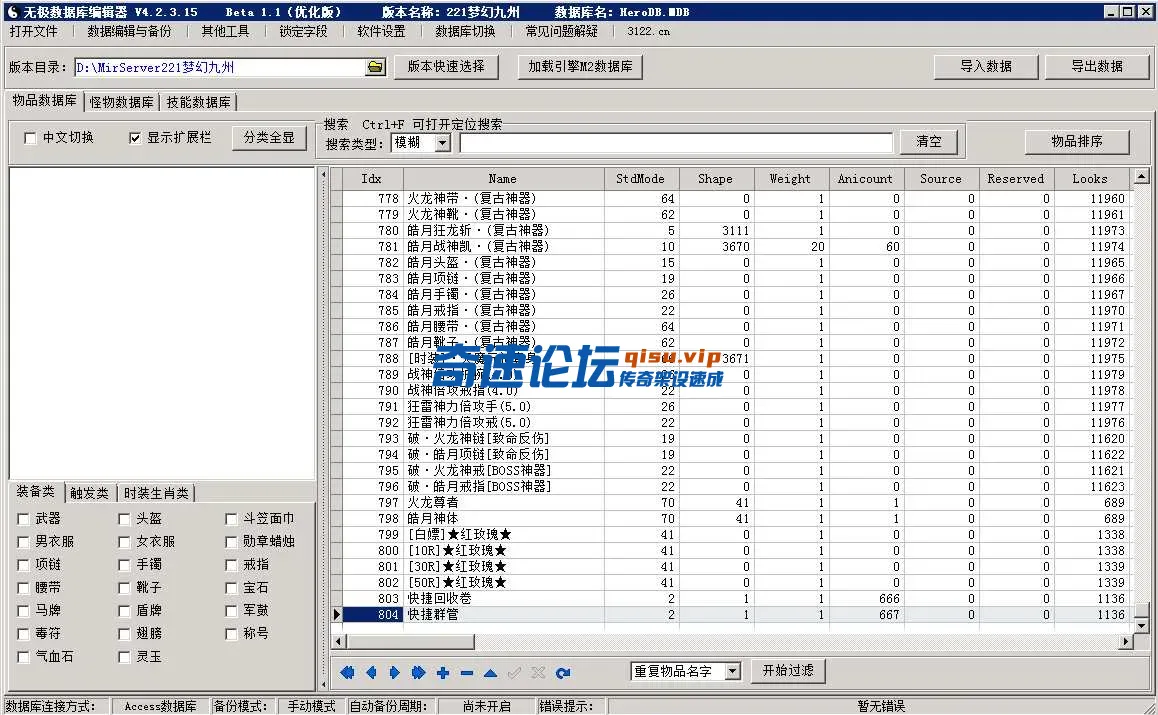
Task: Click the 导入数据 button
Action: tap(986, 66)
